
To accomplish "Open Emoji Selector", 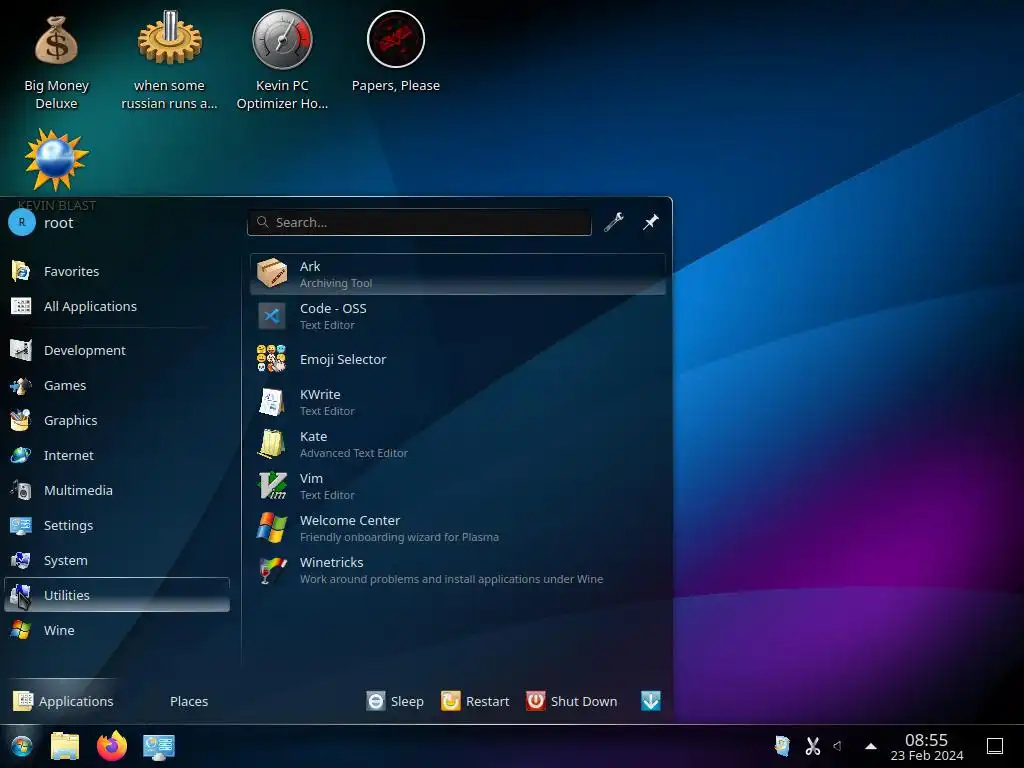I will click(x=458, y=359).
